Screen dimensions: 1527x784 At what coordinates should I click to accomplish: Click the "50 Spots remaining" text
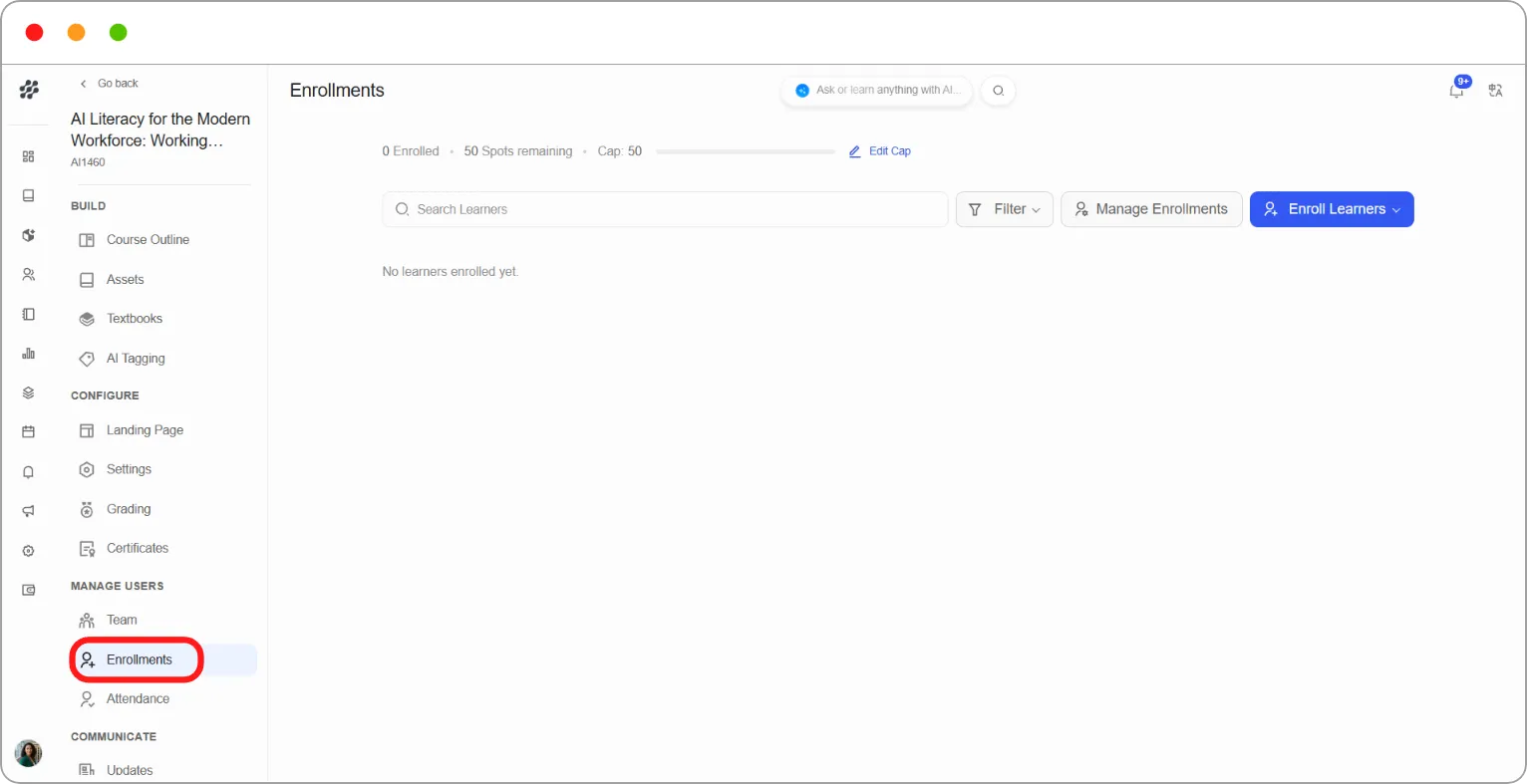[518, 151]
